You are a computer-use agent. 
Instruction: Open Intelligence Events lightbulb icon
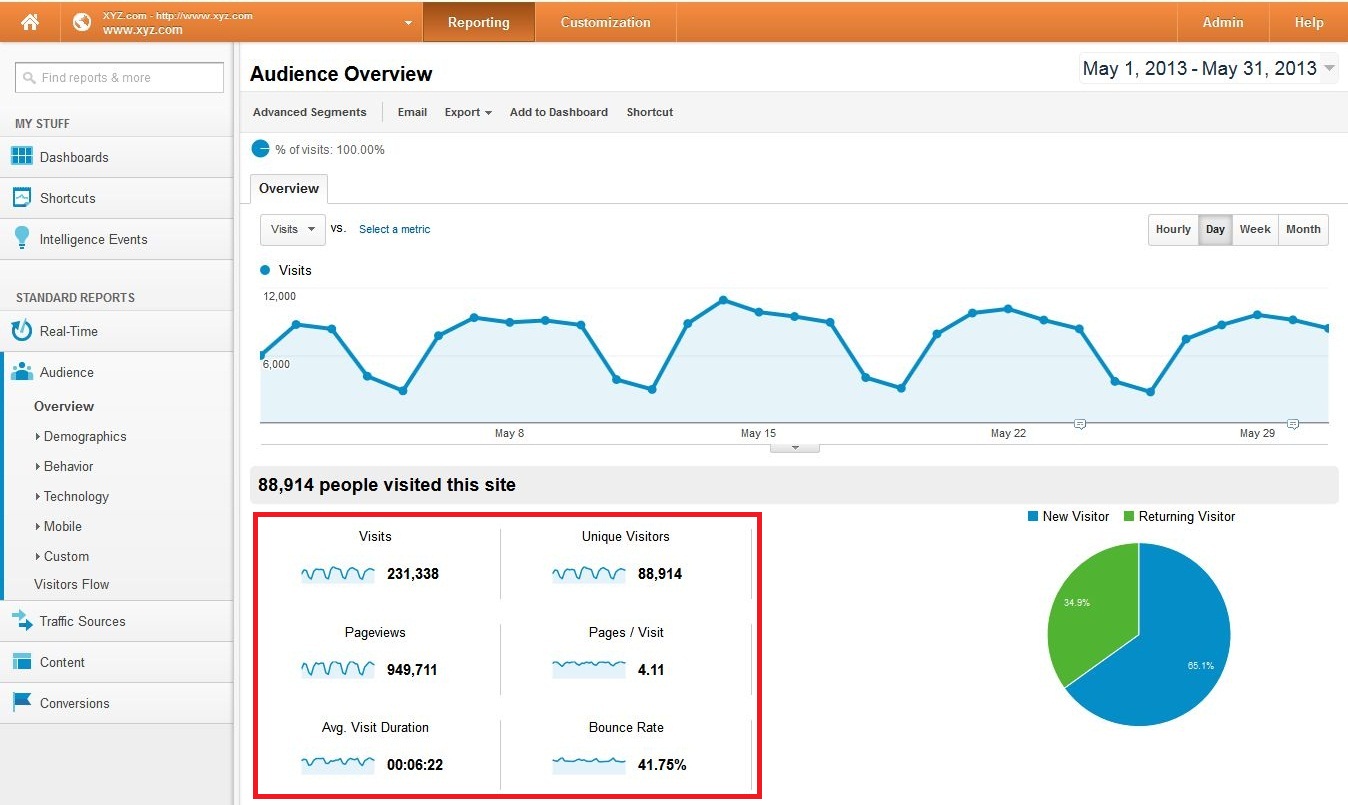pyautogui.click(x=22, y=239)
